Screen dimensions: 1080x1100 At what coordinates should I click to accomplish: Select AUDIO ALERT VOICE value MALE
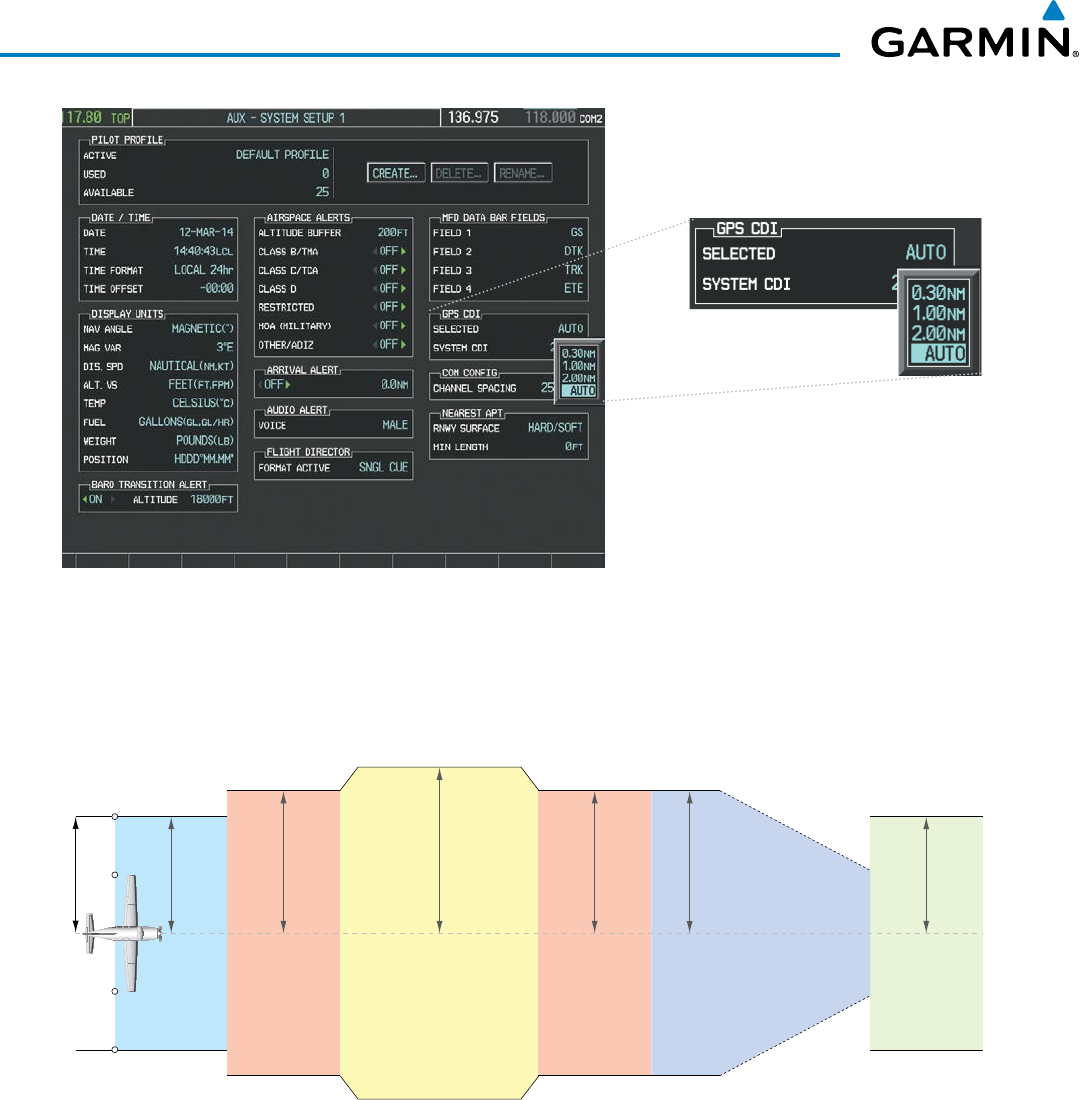(x=395, y=425)
